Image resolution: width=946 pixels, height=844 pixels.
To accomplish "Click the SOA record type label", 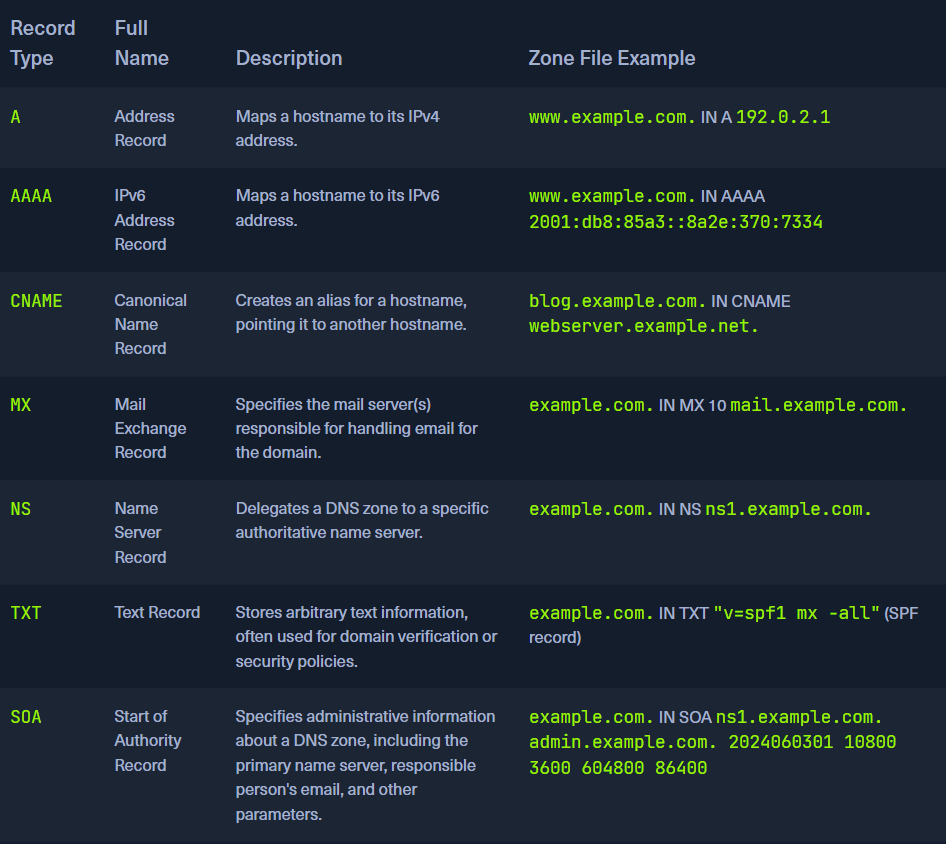I will (26, 716).
